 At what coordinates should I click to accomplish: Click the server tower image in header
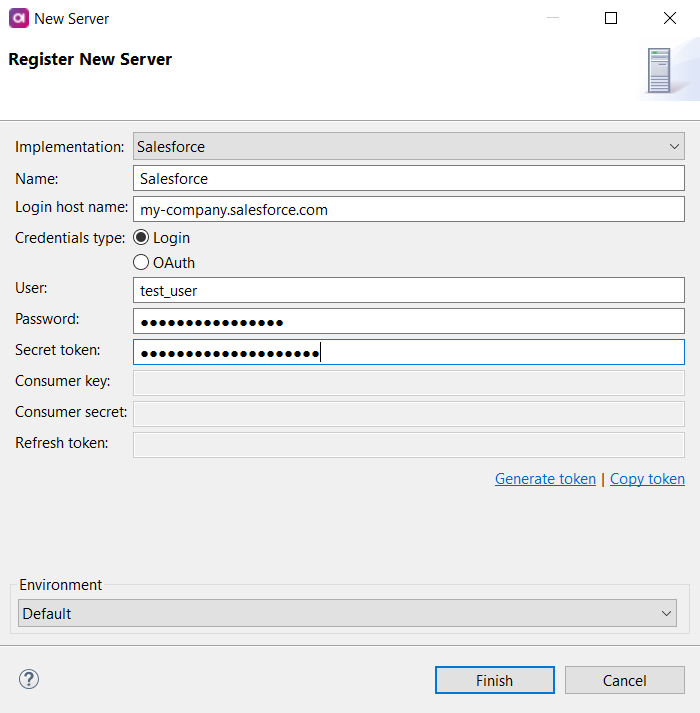pyautogui.click(x=658, y=70)
